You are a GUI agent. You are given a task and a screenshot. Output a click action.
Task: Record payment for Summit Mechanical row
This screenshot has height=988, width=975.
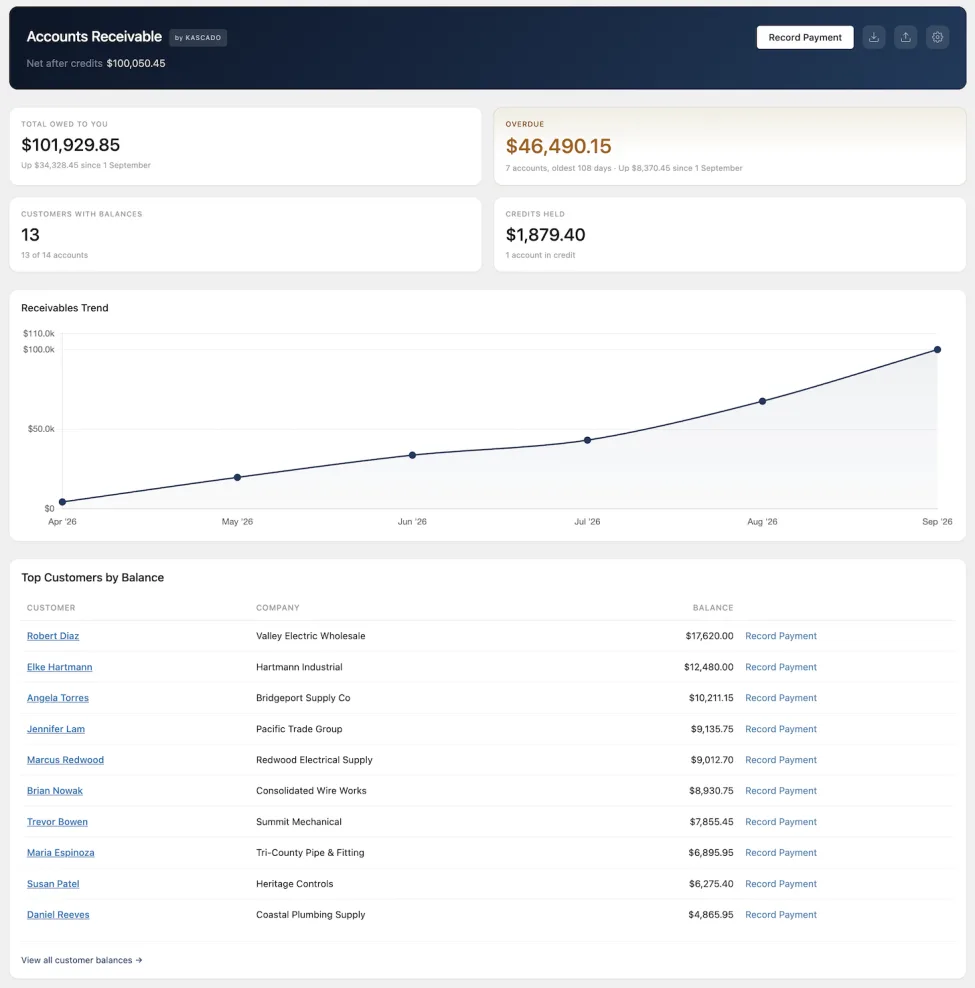781,822
